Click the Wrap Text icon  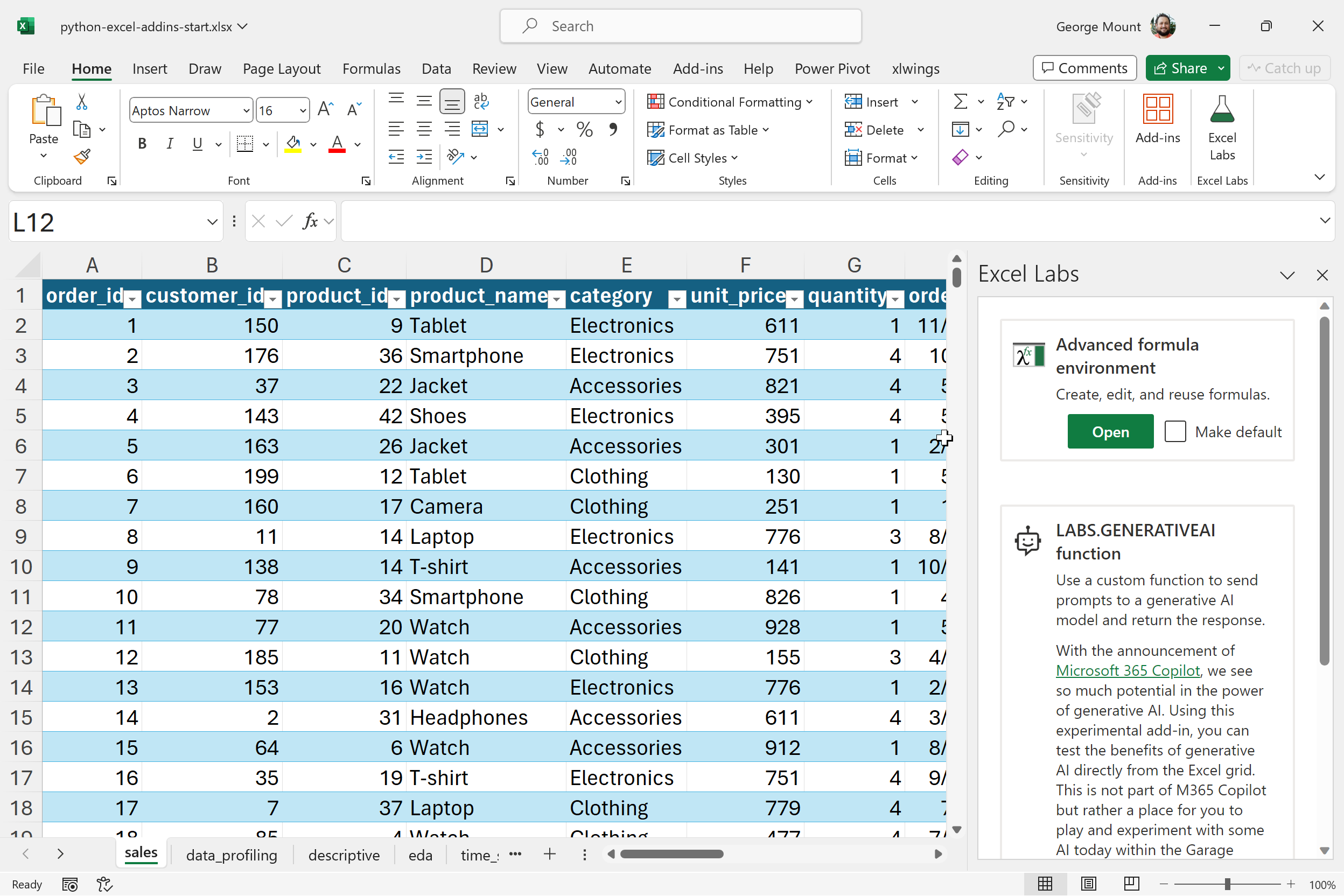coord(481,101)
